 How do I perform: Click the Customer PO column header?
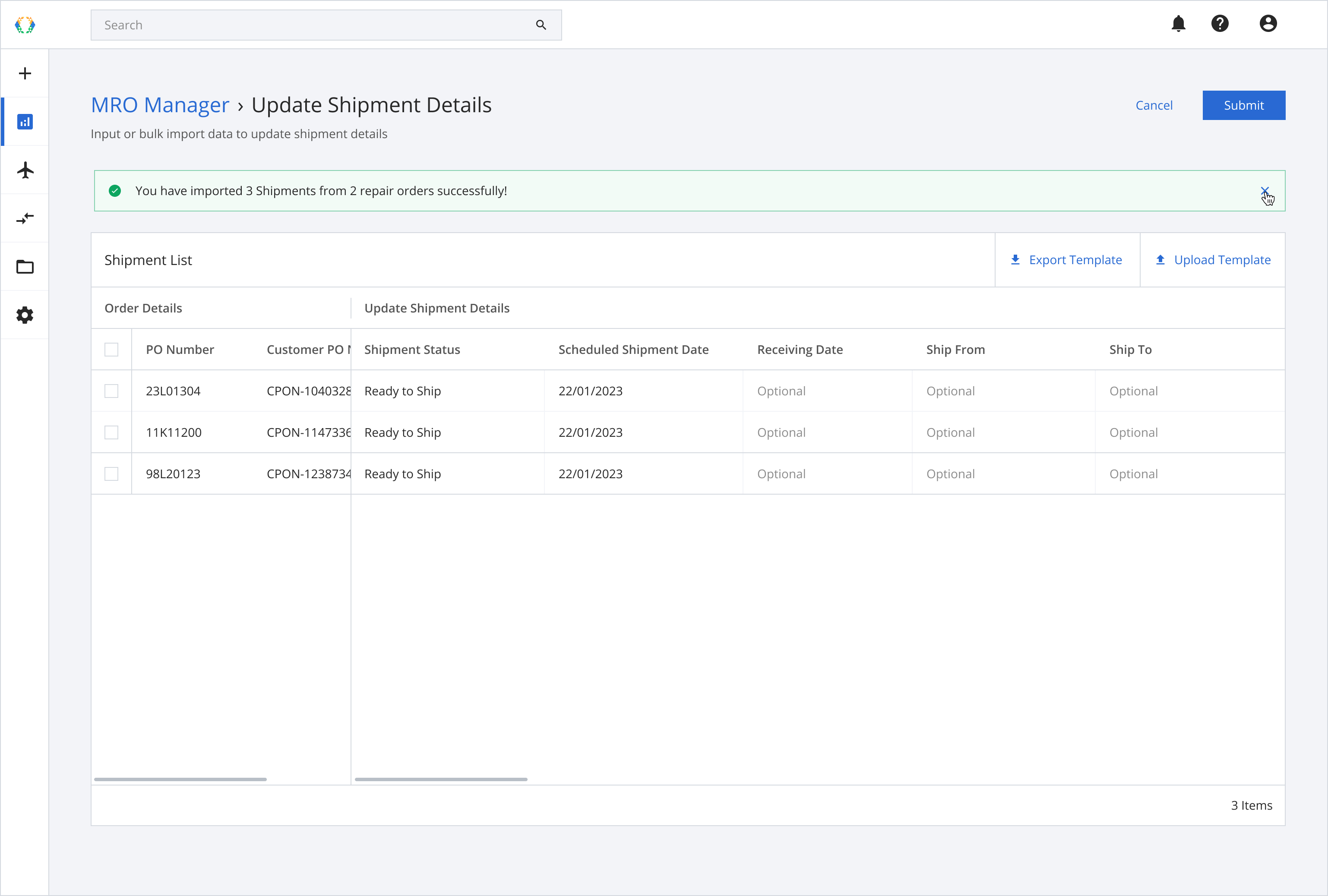click(x=309, y=349)
